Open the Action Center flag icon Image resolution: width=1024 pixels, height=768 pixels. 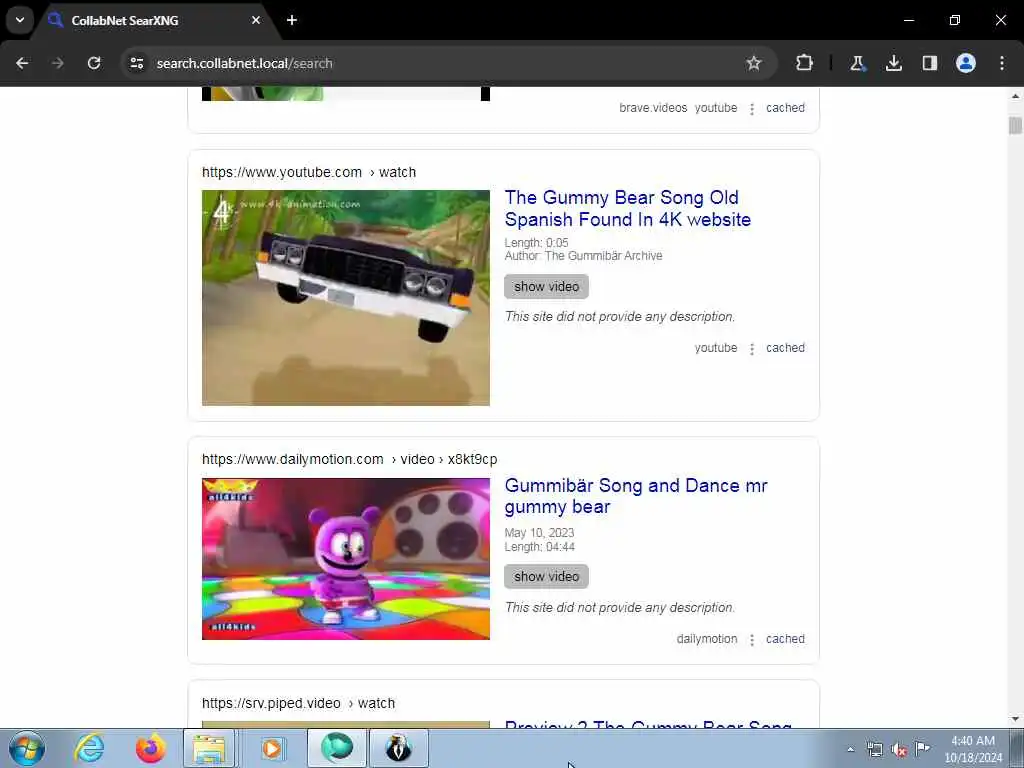click(923, 748)
